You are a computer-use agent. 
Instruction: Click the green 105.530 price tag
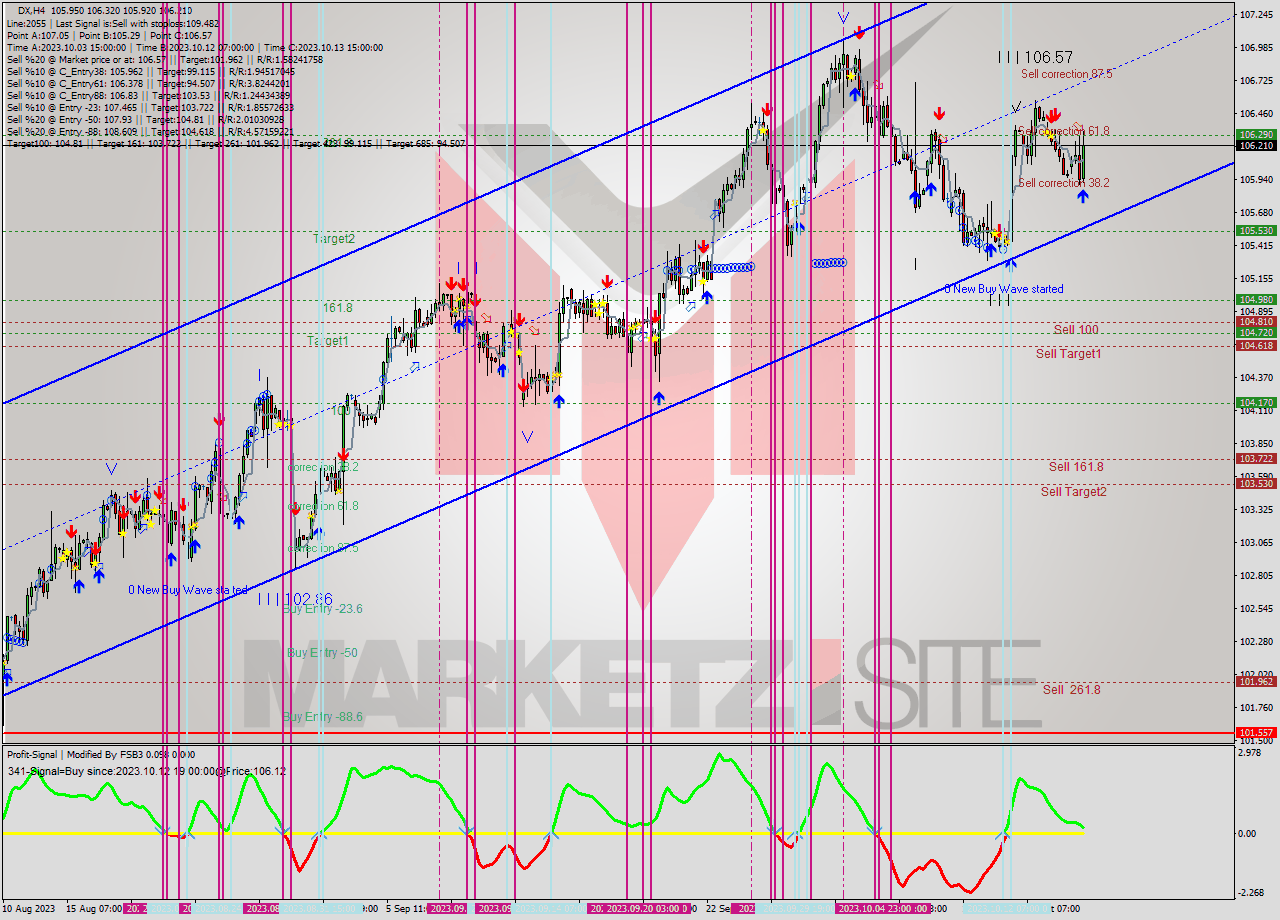pos(1256,231)
